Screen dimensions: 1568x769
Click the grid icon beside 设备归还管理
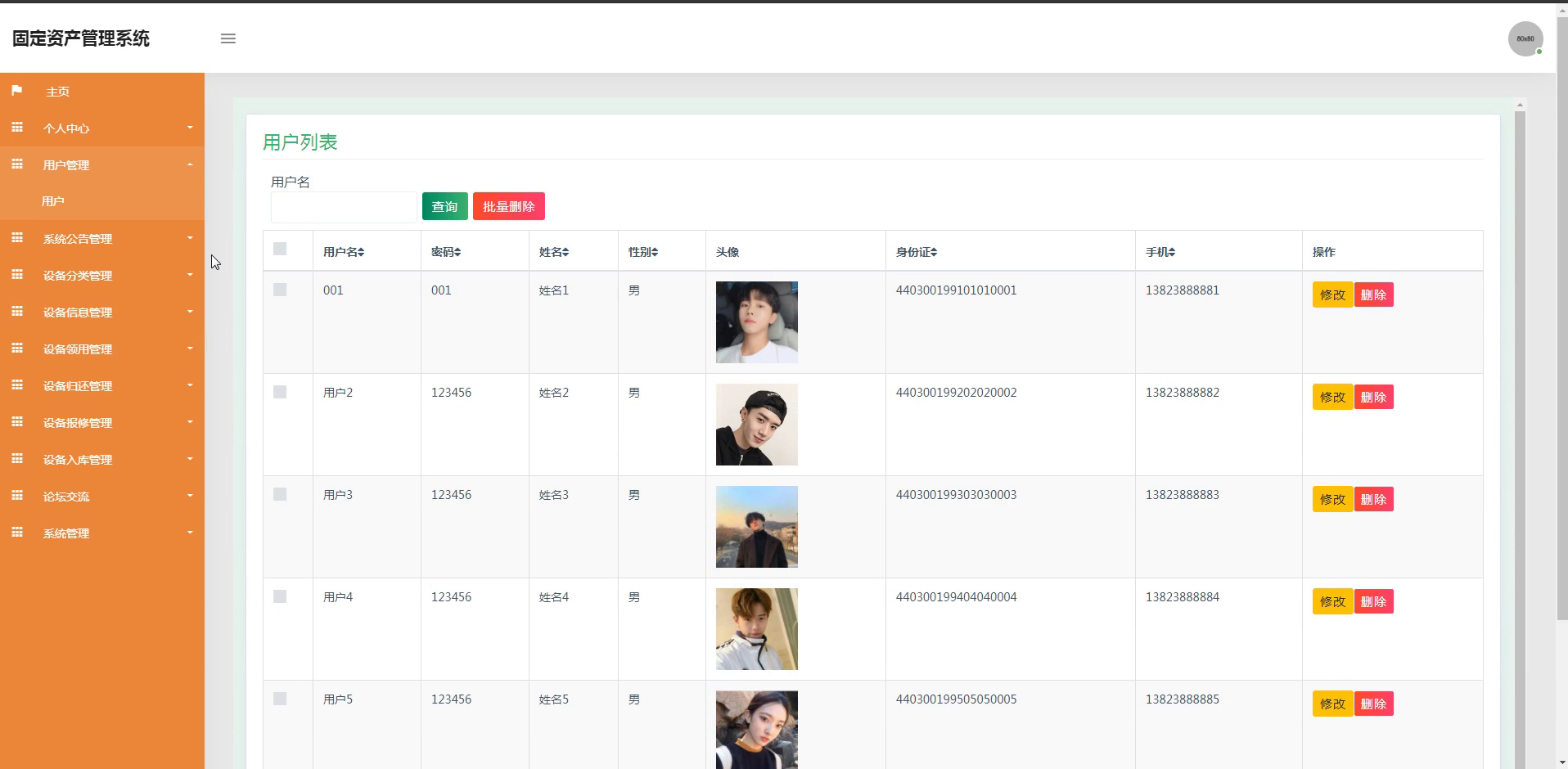16,385
